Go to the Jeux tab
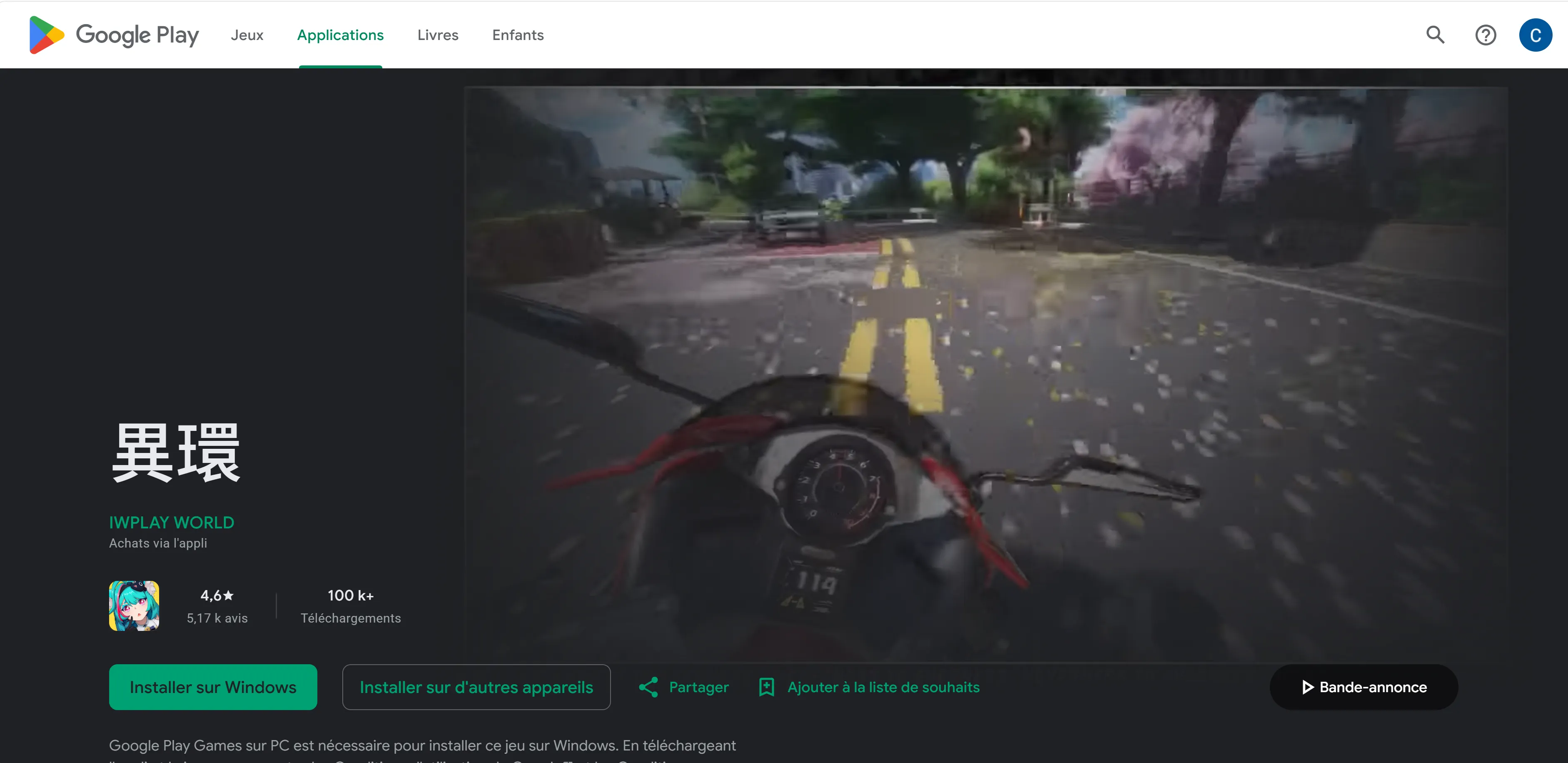The width and height of the screenshot is (1568, 763). pos(247,35)
